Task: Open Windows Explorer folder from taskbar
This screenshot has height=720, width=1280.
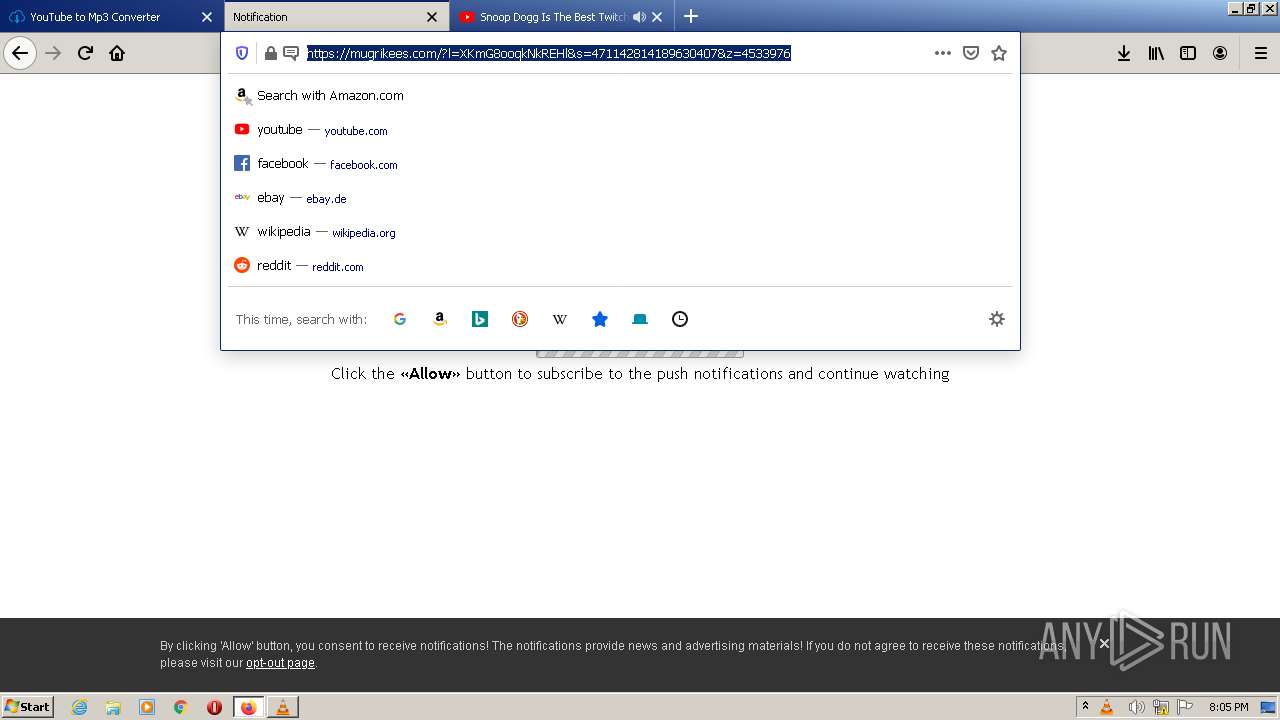Action: pos(113,707)
